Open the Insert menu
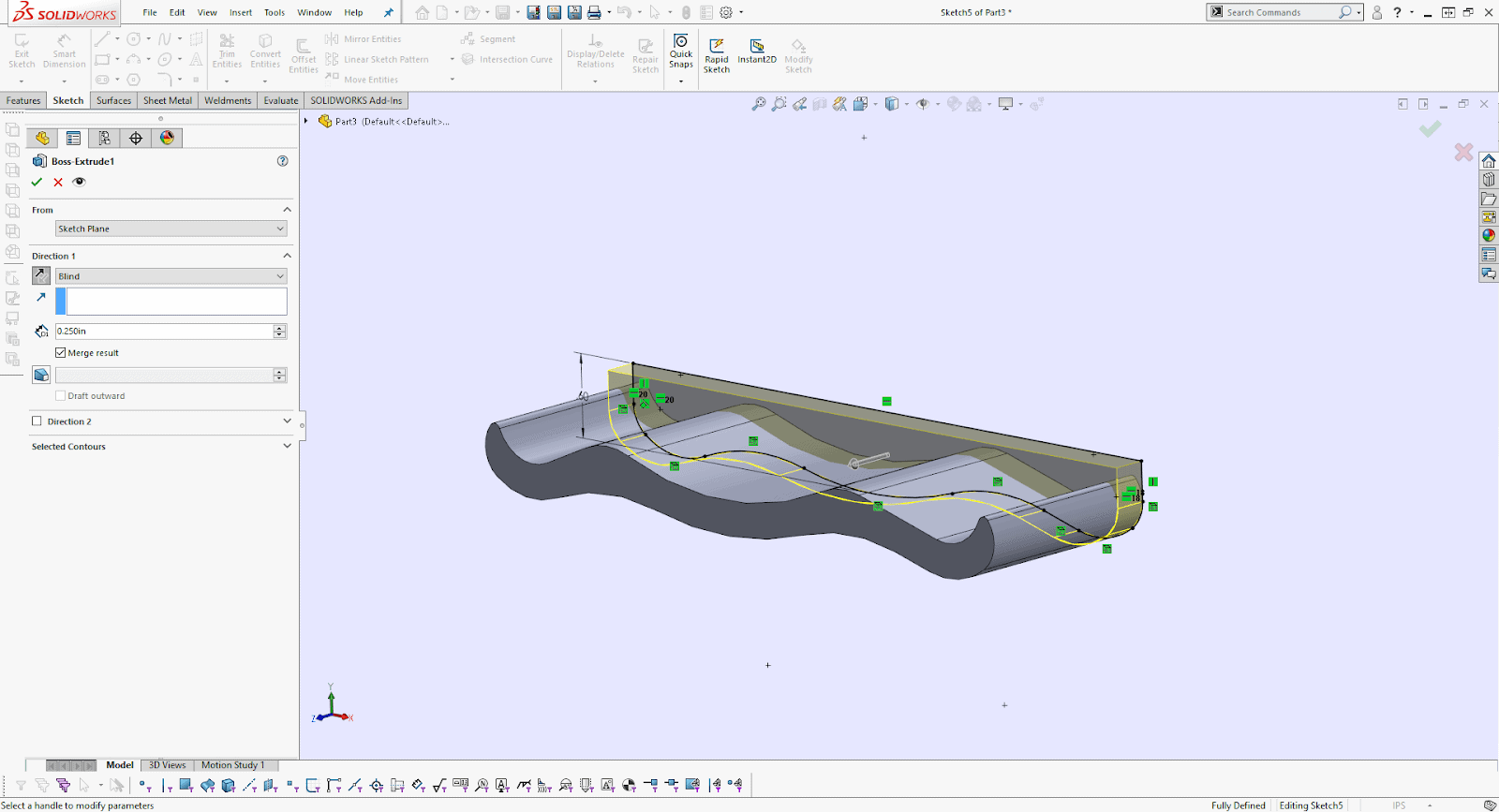 (x=241, y=13)
